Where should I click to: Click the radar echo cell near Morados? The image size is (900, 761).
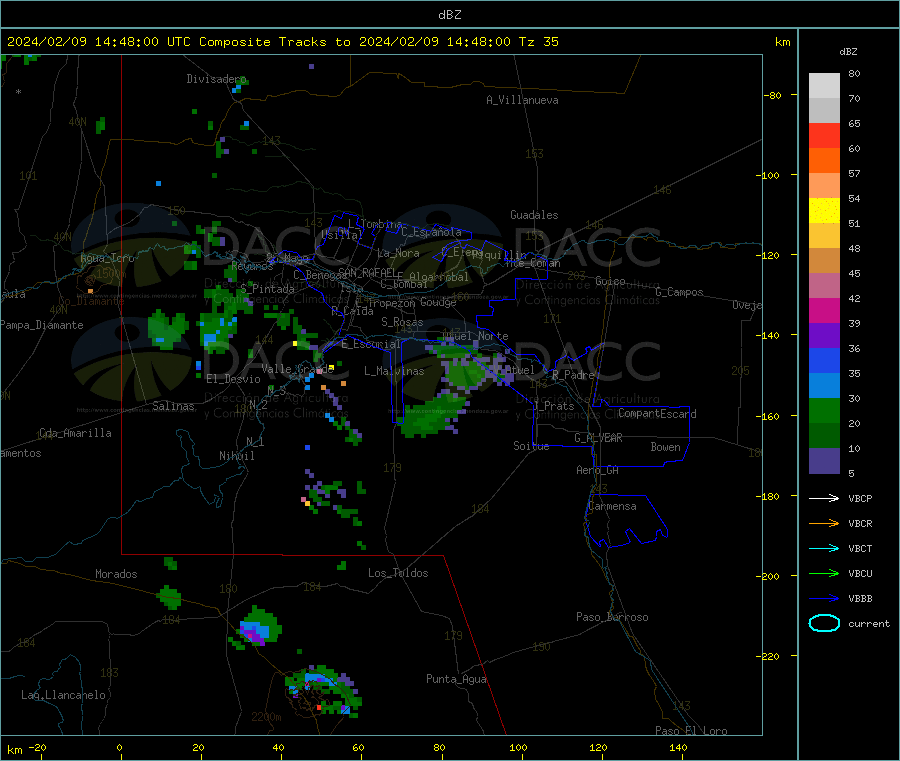[169, 597]
